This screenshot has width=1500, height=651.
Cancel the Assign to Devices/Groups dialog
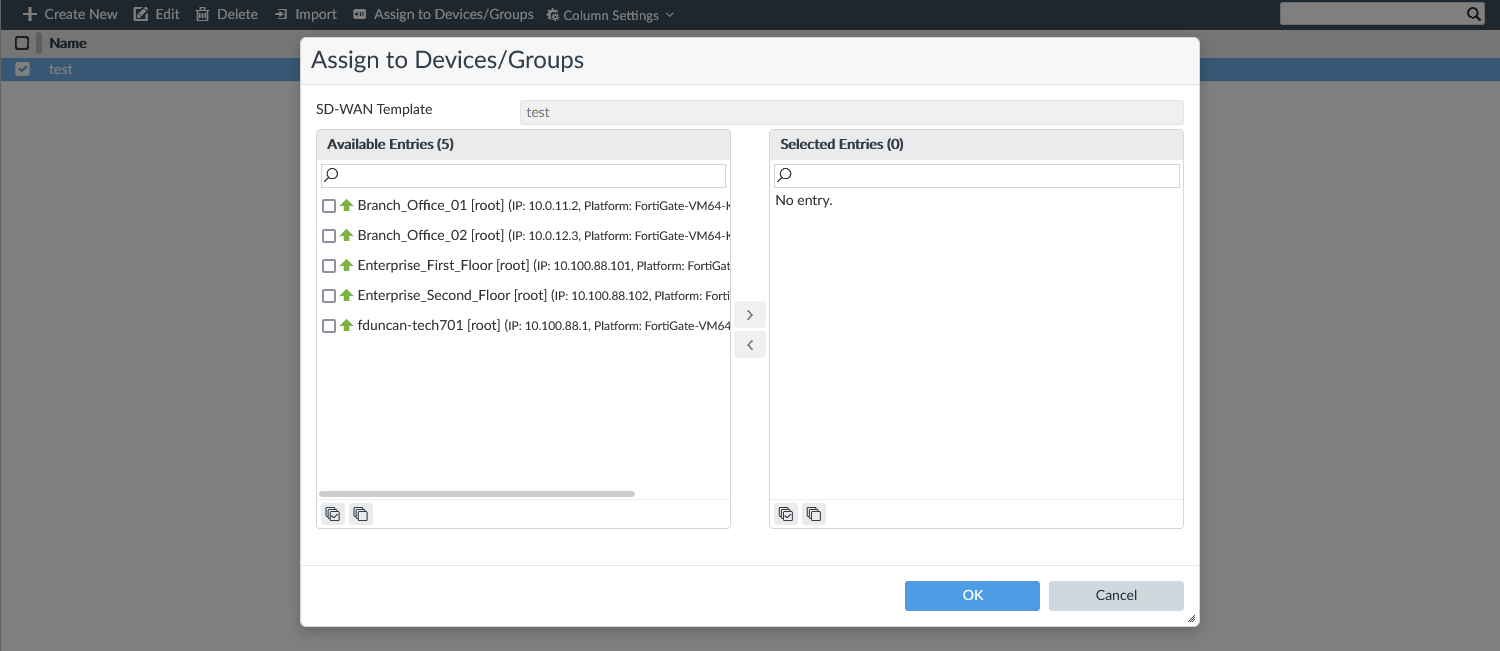[1116, 595]
